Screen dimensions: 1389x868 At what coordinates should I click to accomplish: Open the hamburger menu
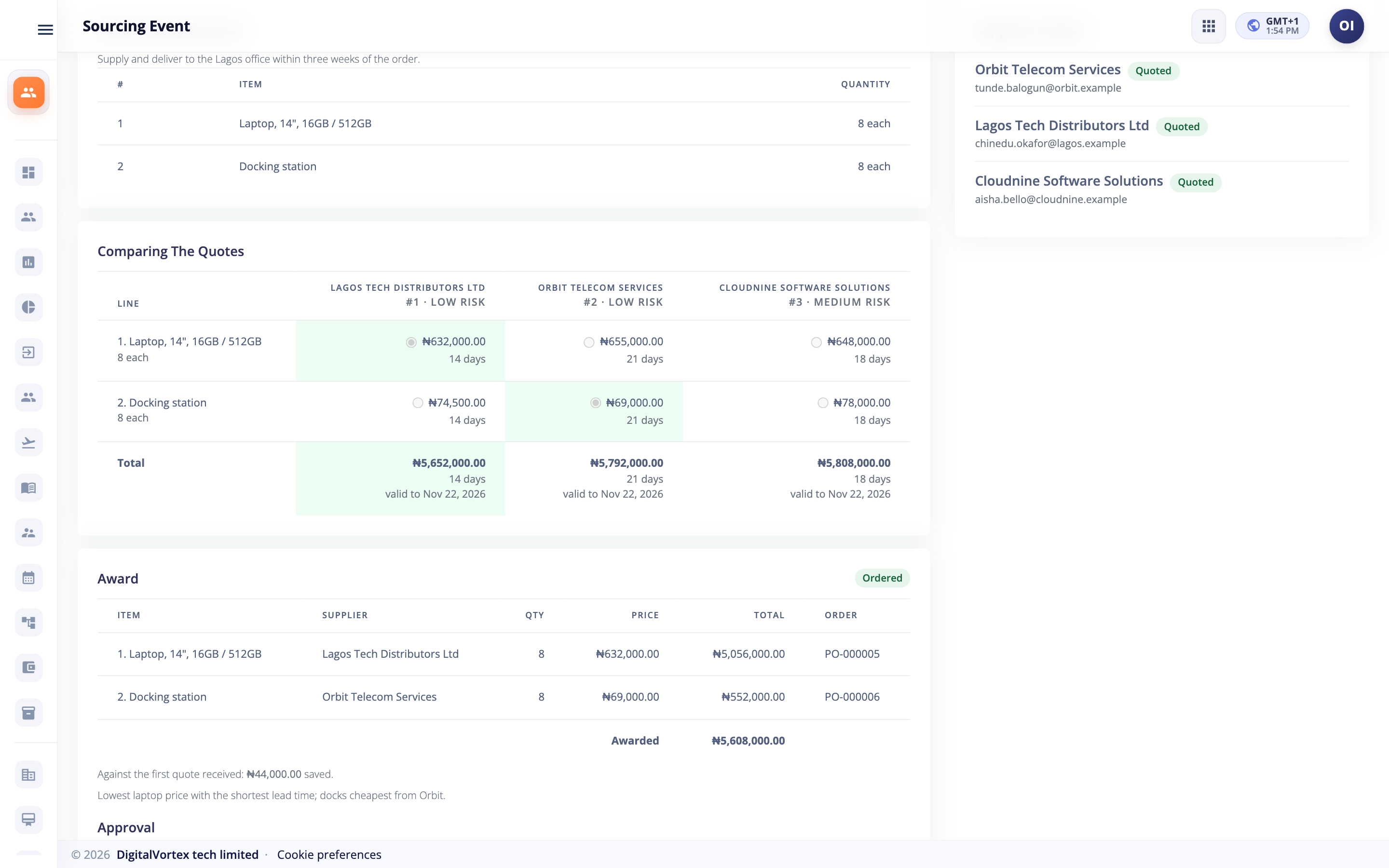45,29
